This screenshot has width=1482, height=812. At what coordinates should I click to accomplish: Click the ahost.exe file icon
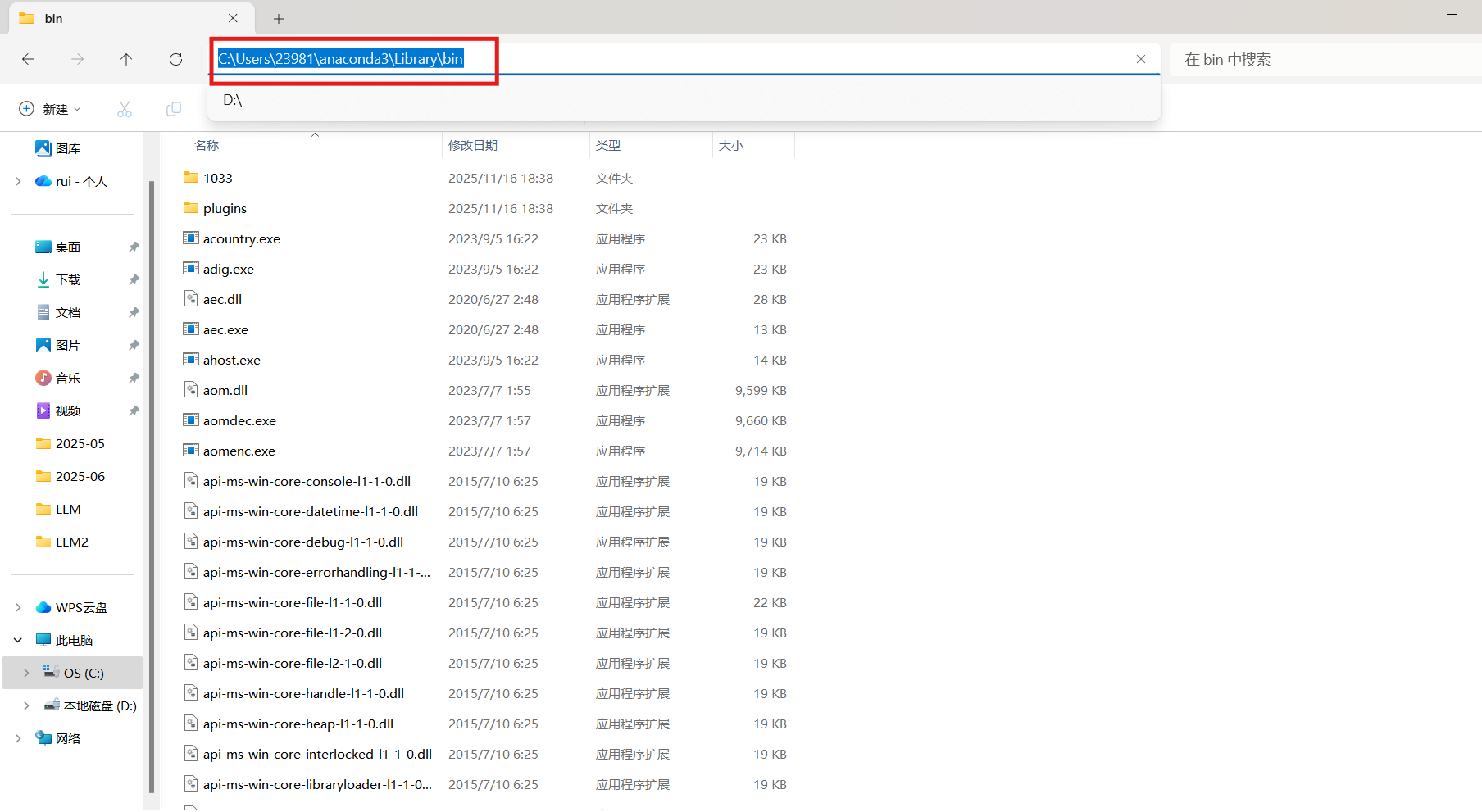191,359
